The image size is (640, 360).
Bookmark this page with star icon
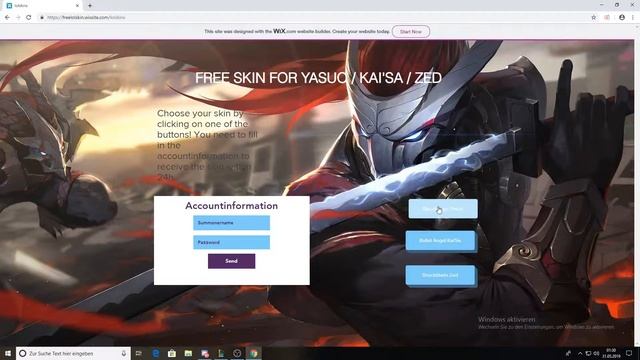point(593,18)
